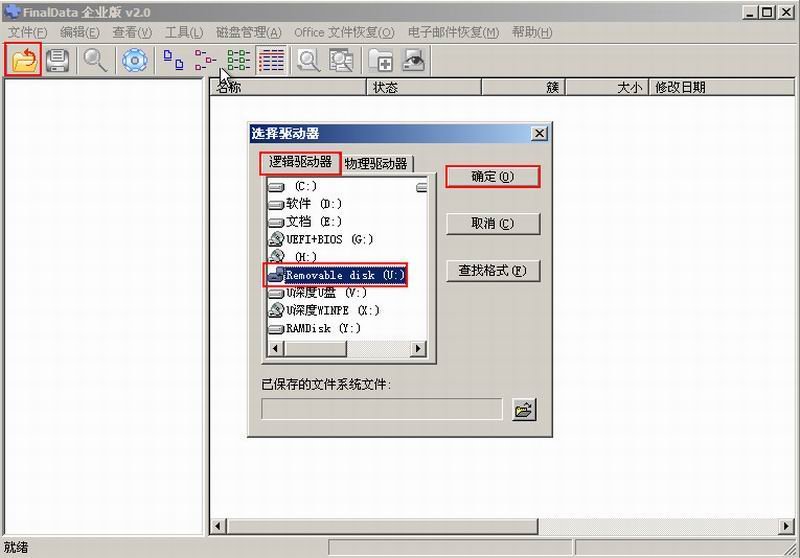Click the file preview magnifier icon
The width and height of the screenshot is (800, 558).
pyautogui.click(x=308, y=60)
